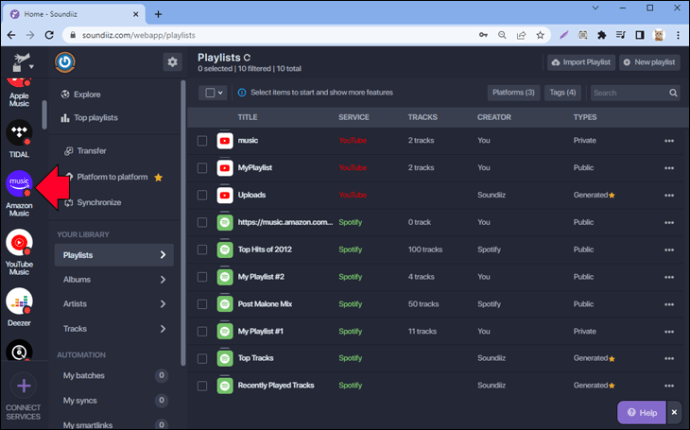Image resolution: width=690 pixels, height=430 pixels.
Task: Click the New playlist button
Action: tap(650, 62)
